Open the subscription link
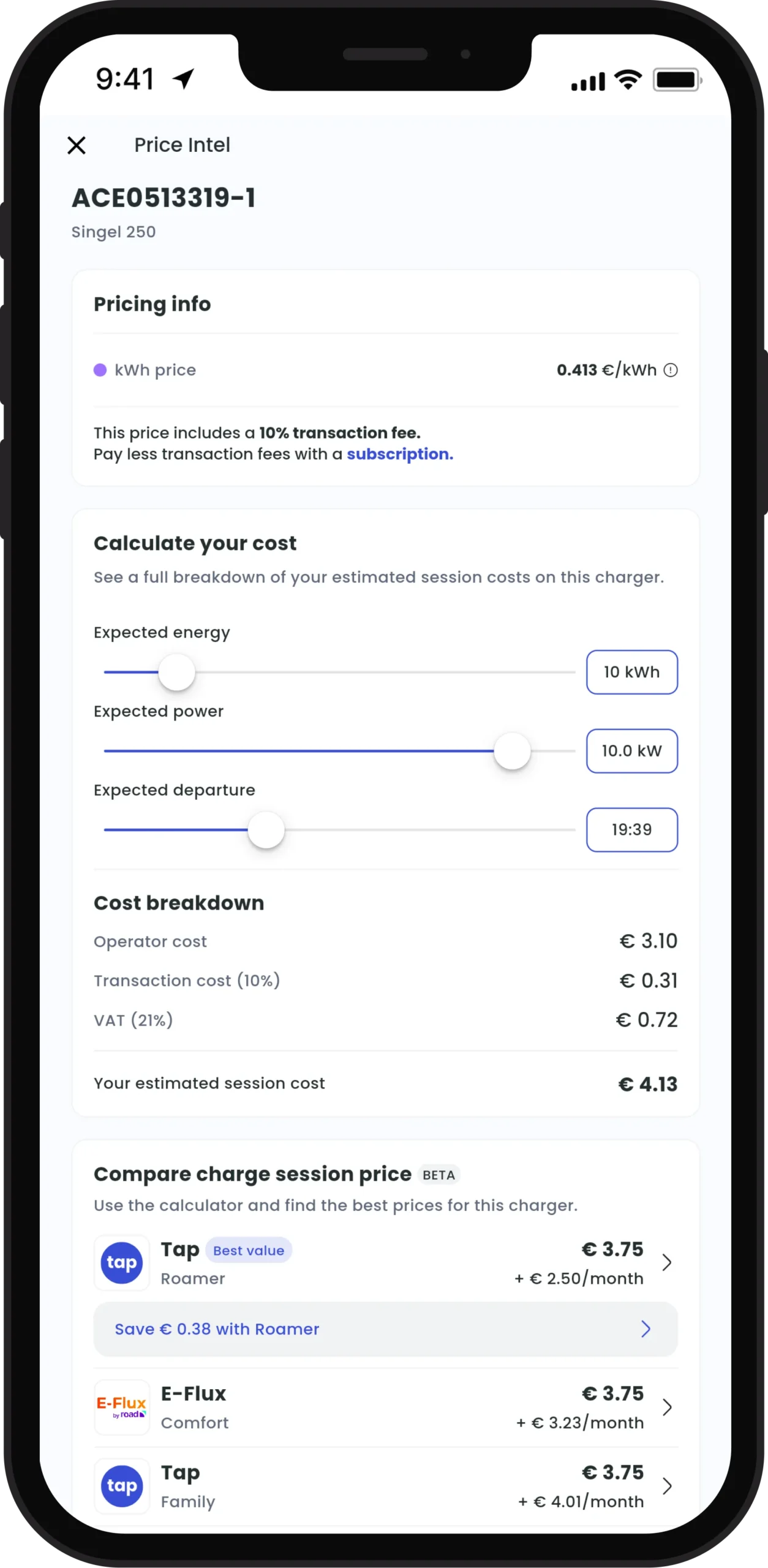The image size is (768, 1568). (400, 454)
